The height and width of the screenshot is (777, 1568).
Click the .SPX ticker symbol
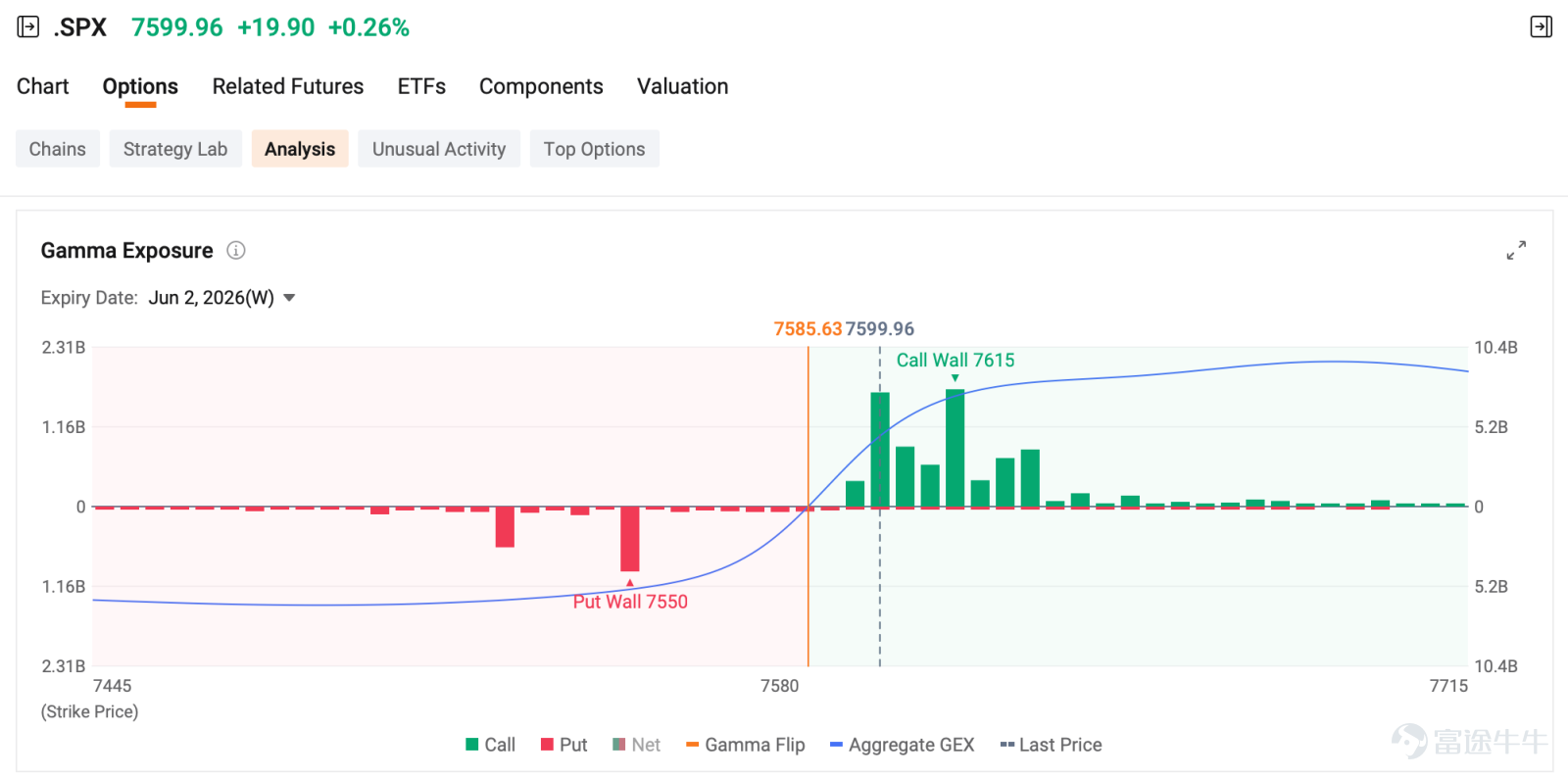[x=80, y=27]
